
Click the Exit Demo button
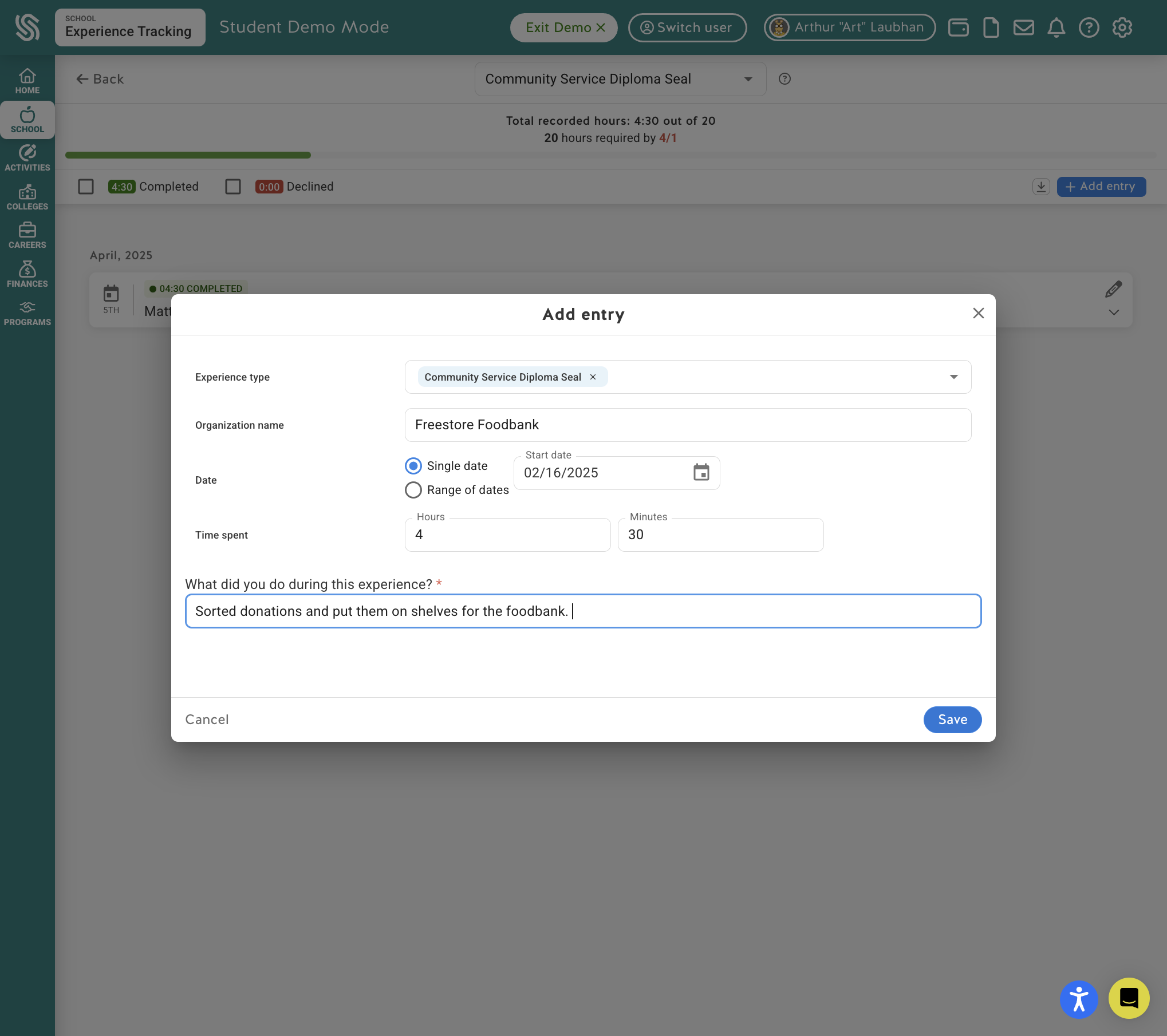tap(564, 27)
